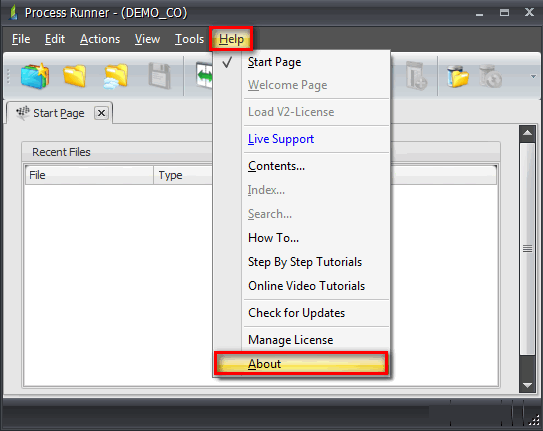Click the greyed database refresh toolbar icon
This screenshot has height=431, width=543.
pyautogui.click(x=490, y=76)
